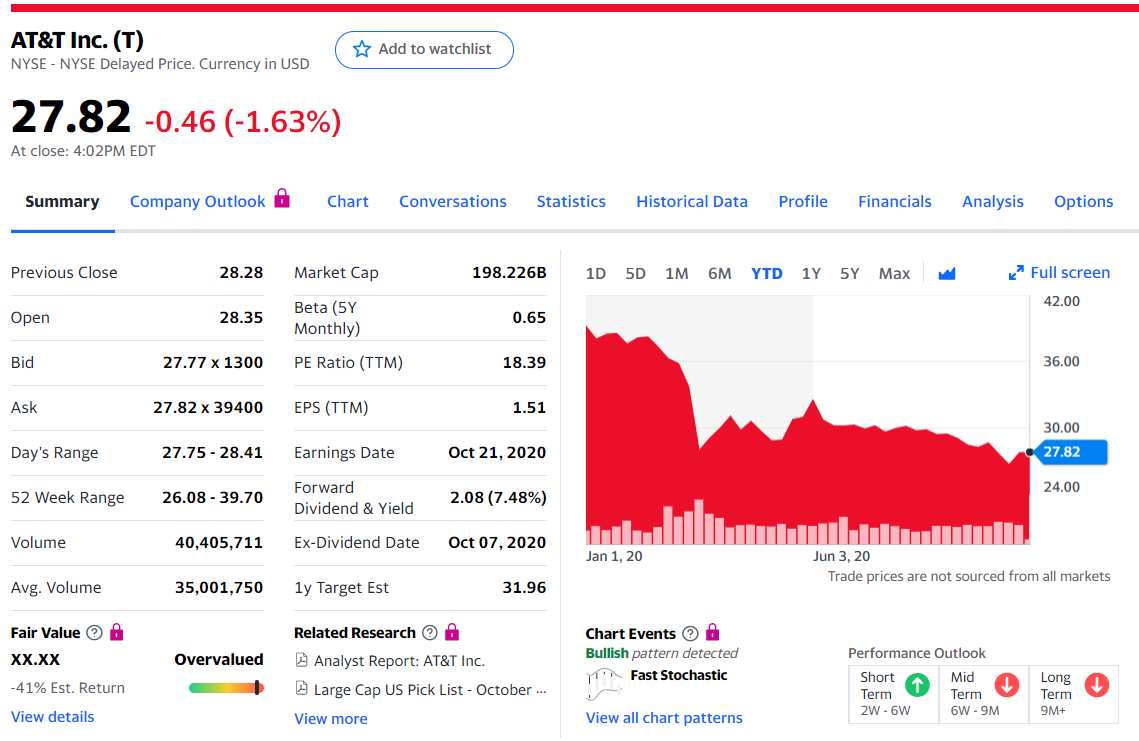Screen dimensions: 1139x741
Task: Open the chart type area icon
Action: click(947, 274)
